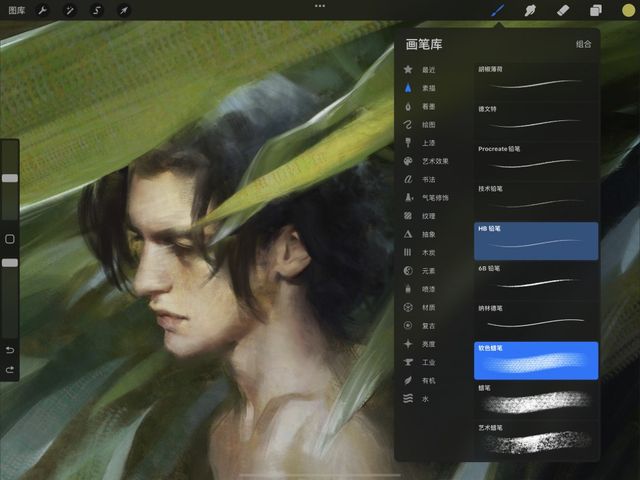Tap the three-dot menu at top center
The image size is (640, 480).
[320, 6]
